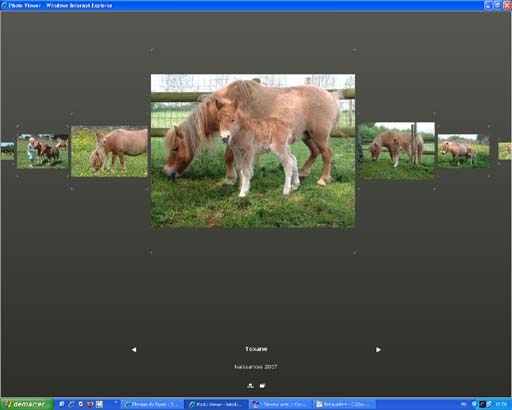Open the 'démarrer' Start menu
Viewport: 512px width, 410px height.
coord(27,404)
